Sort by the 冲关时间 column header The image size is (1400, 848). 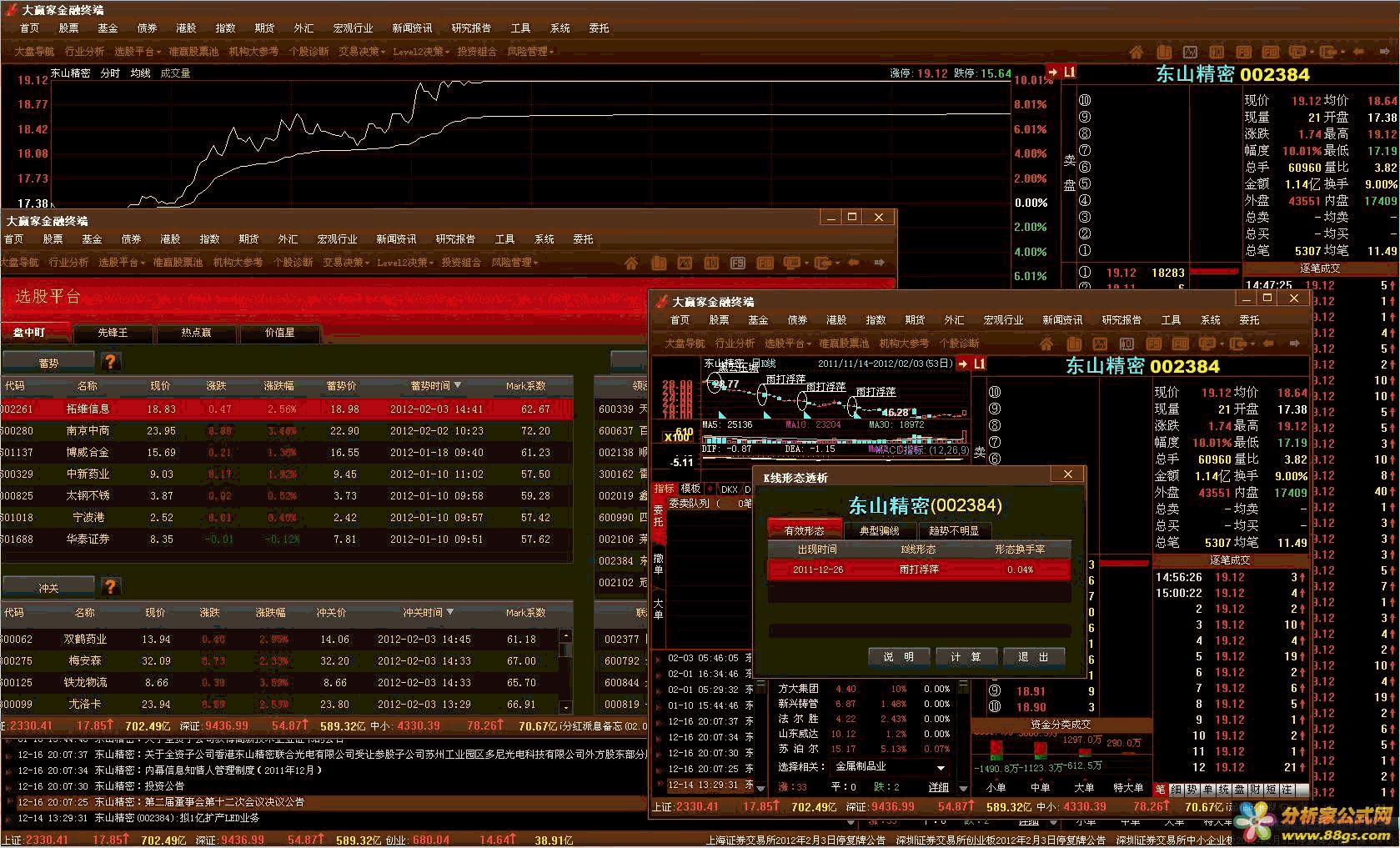click(429, 612)
